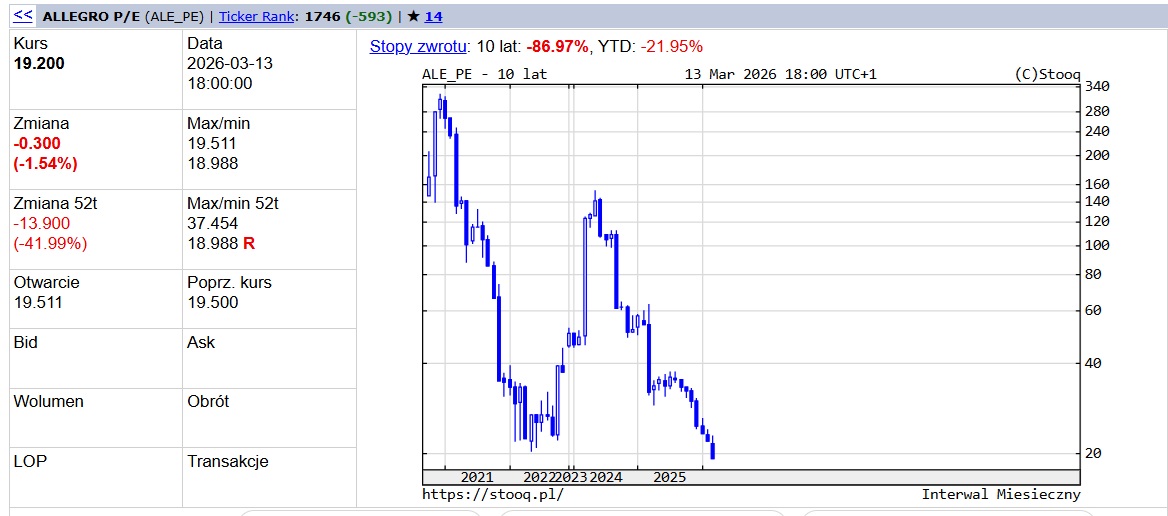Click the ALLEGRO P/E title text

coord(89,16)
